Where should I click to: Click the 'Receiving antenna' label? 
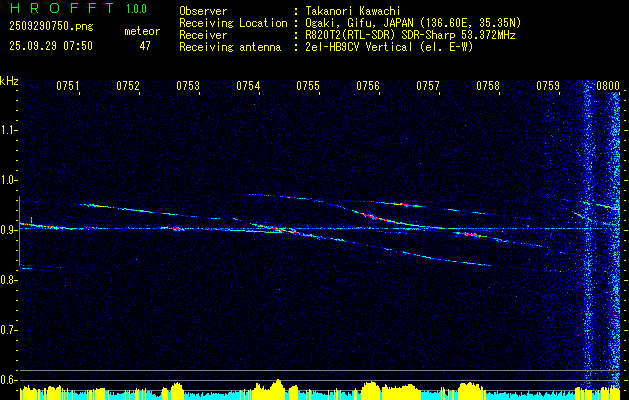[x=230, y=47]
